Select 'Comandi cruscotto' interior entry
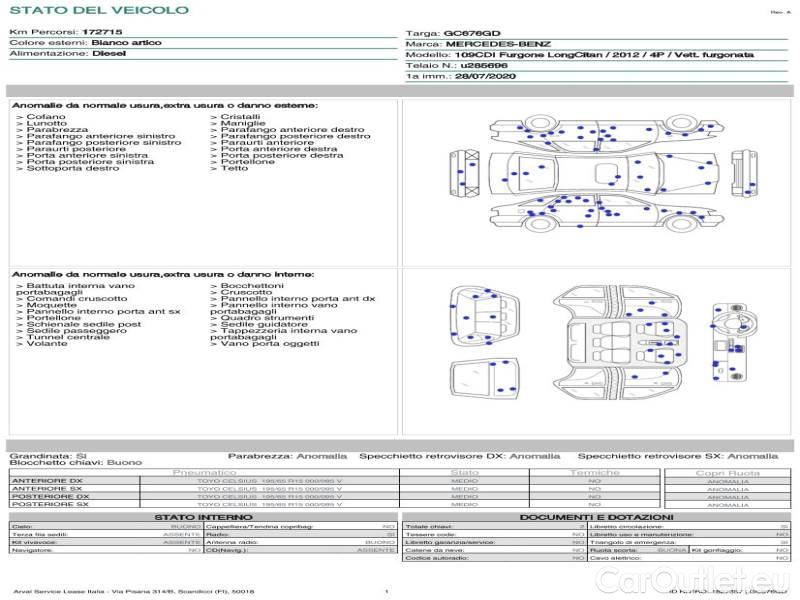The height and width of the screenshot is (600, 800). pyautogui.click(x=72, y=298)
